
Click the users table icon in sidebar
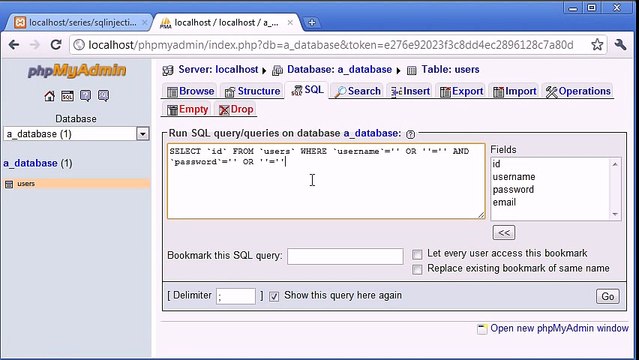click(x=9, y=184)
